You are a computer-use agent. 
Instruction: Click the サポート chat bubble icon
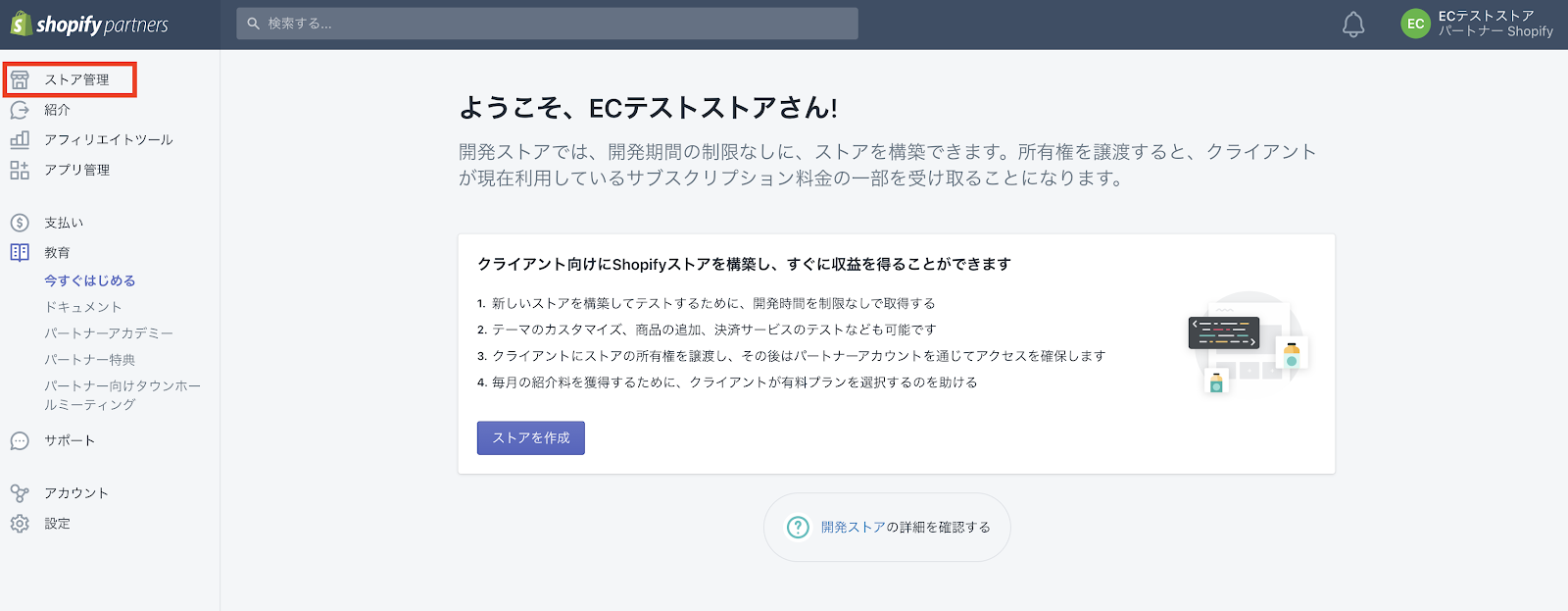pos(20,441)
